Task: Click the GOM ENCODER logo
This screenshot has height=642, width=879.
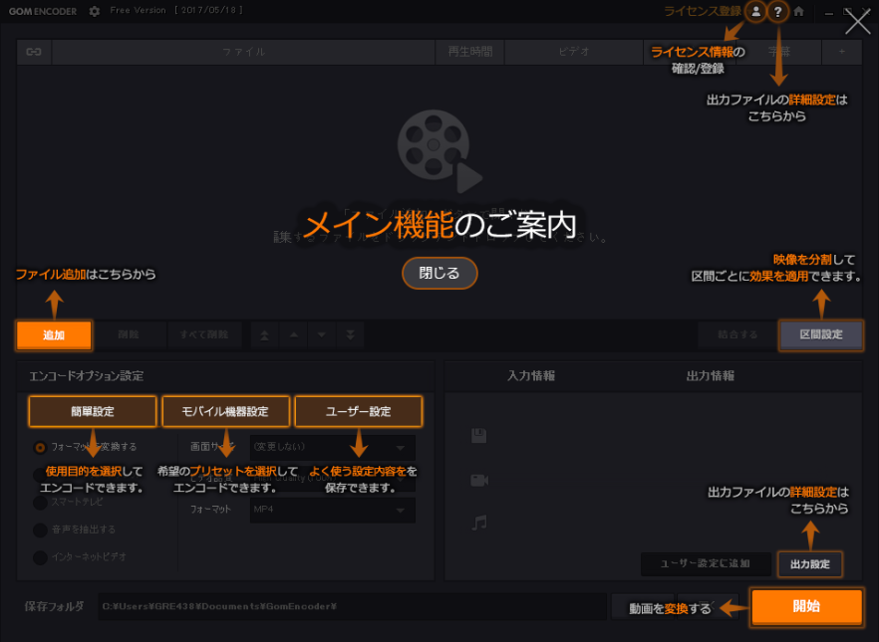Action: tap(43, 11)
